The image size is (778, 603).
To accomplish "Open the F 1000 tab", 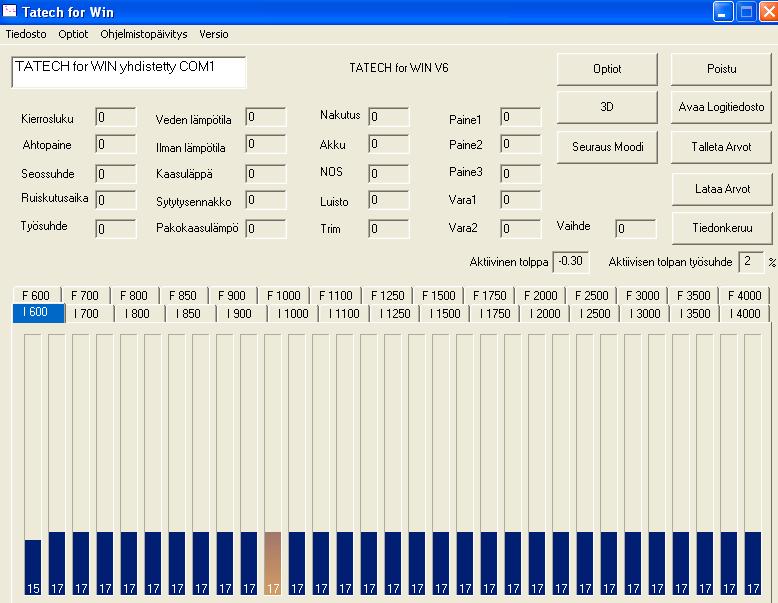I will 284,296.
